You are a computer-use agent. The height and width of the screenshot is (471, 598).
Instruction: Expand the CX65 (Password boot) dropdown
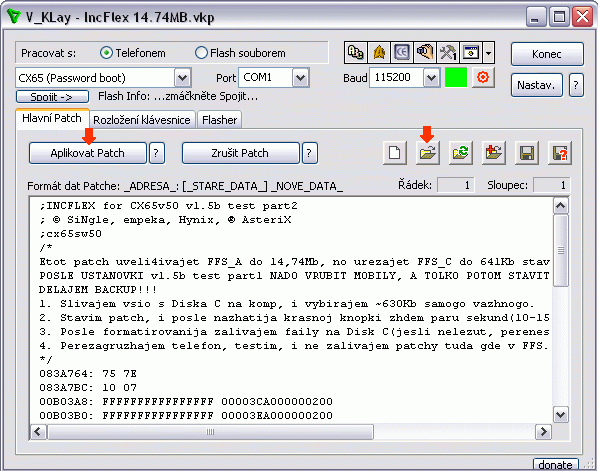pos(182,78)
